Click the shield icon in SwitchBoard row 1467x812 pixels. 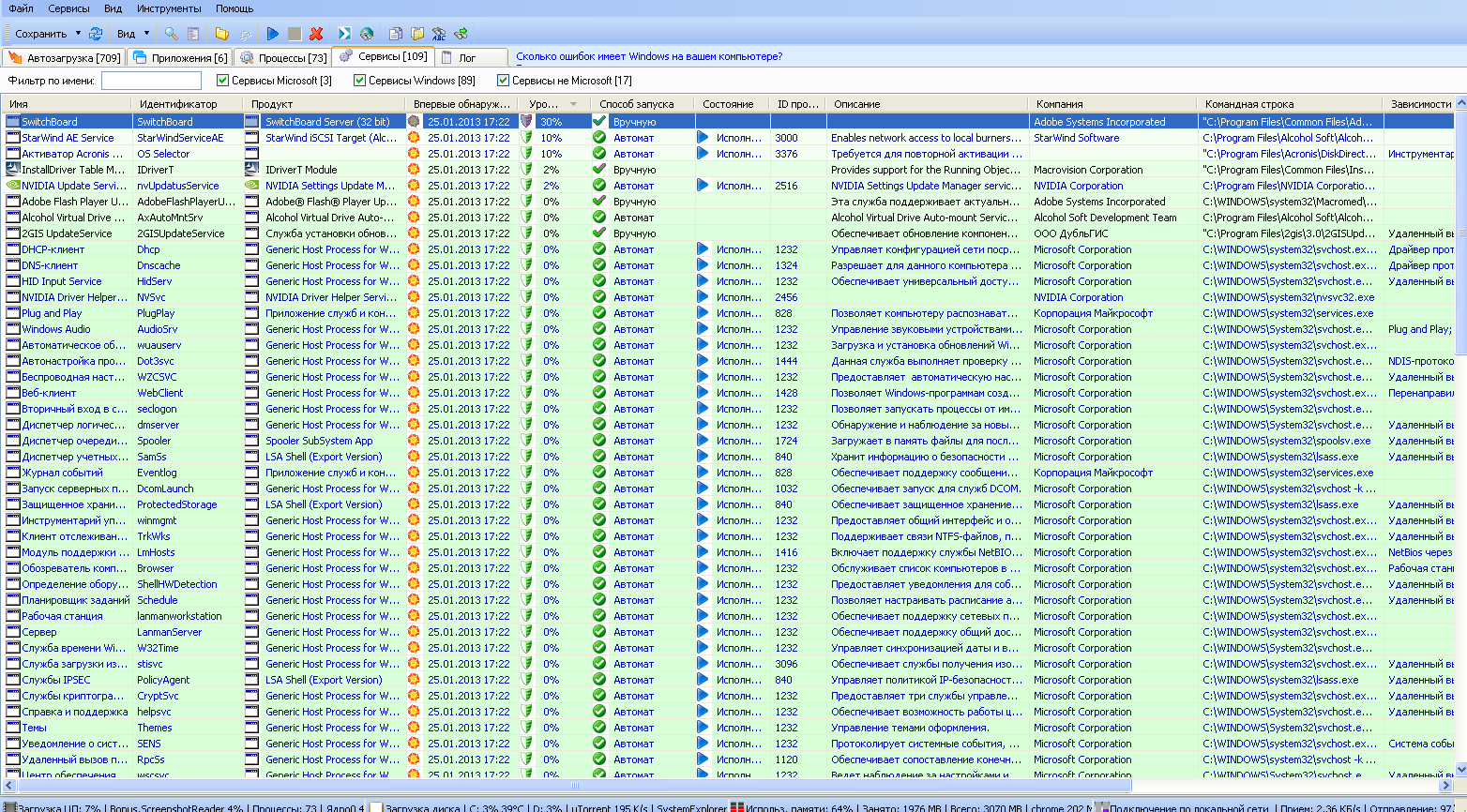tap(526, 122)
